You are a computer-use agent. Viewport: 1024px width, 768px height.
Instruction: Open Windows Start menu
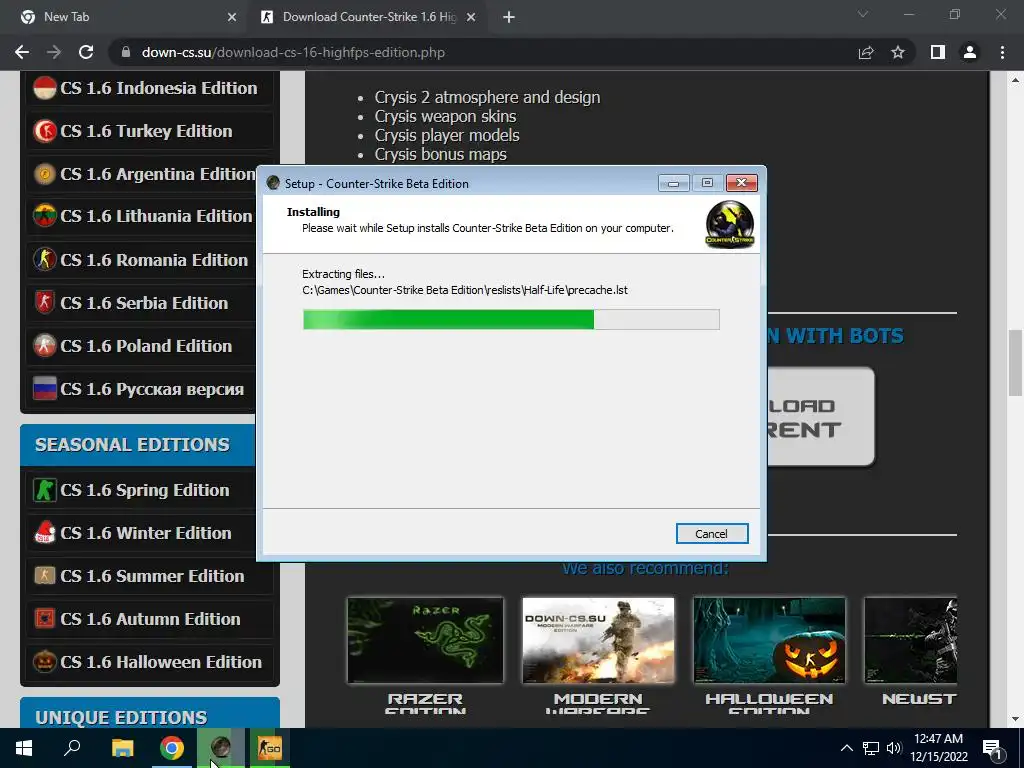click(x=24, y=748)
